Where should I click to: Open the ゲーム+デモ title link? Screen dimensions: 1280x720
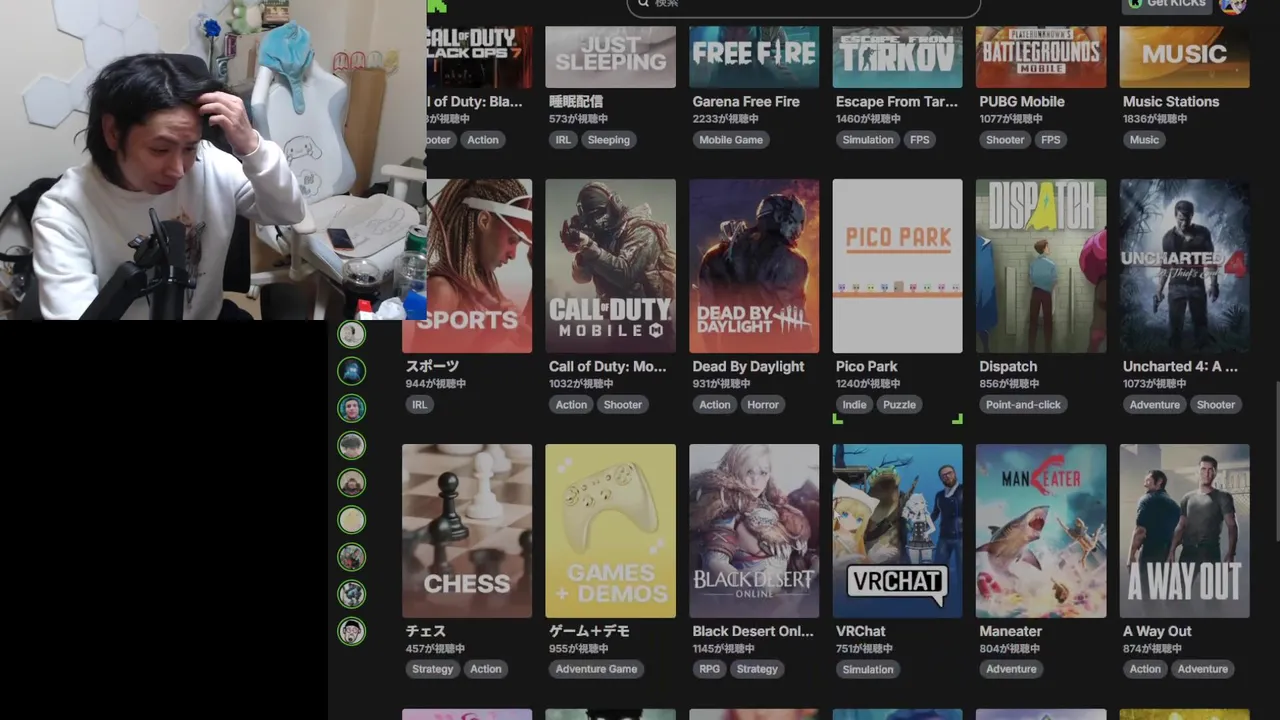click(x=589, y=631)
